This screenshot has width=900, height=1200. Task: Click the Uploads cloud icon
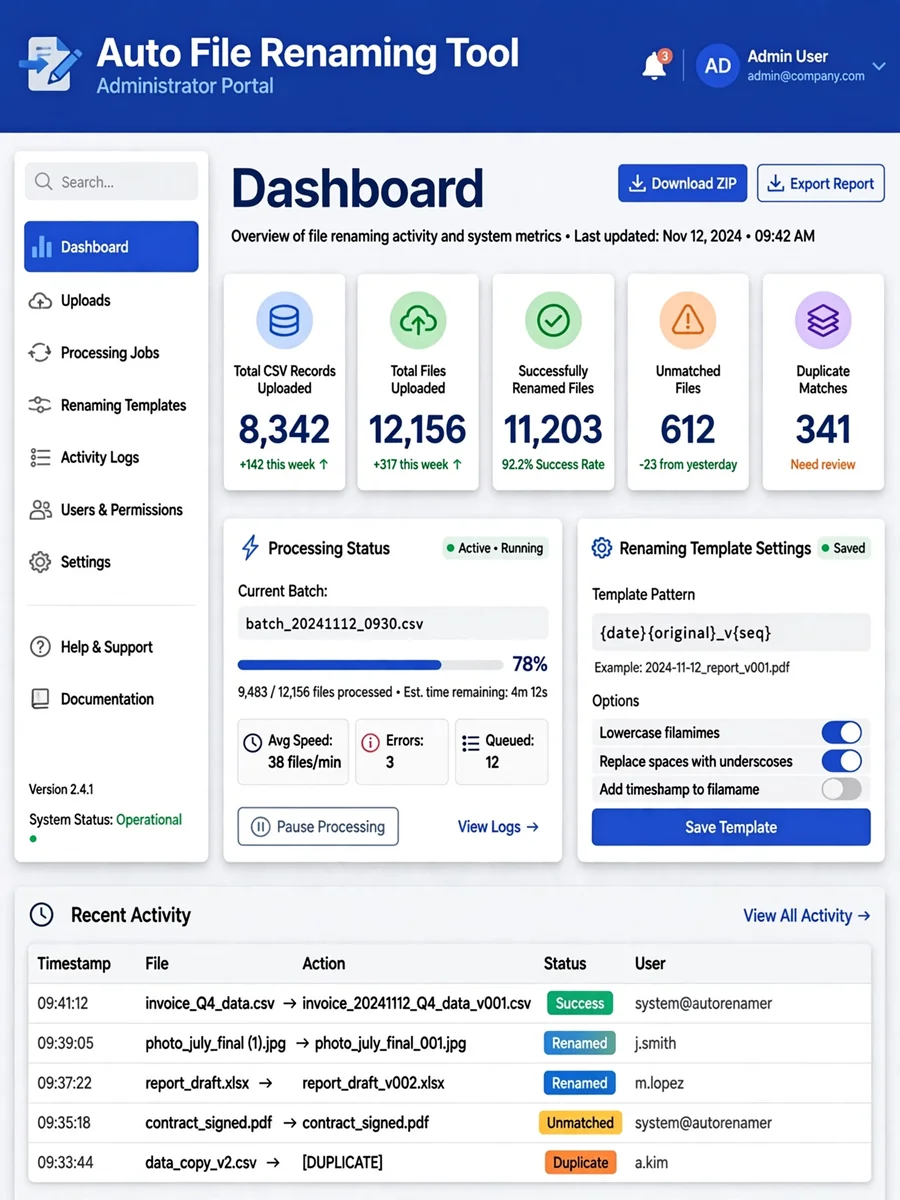[40, 300]
